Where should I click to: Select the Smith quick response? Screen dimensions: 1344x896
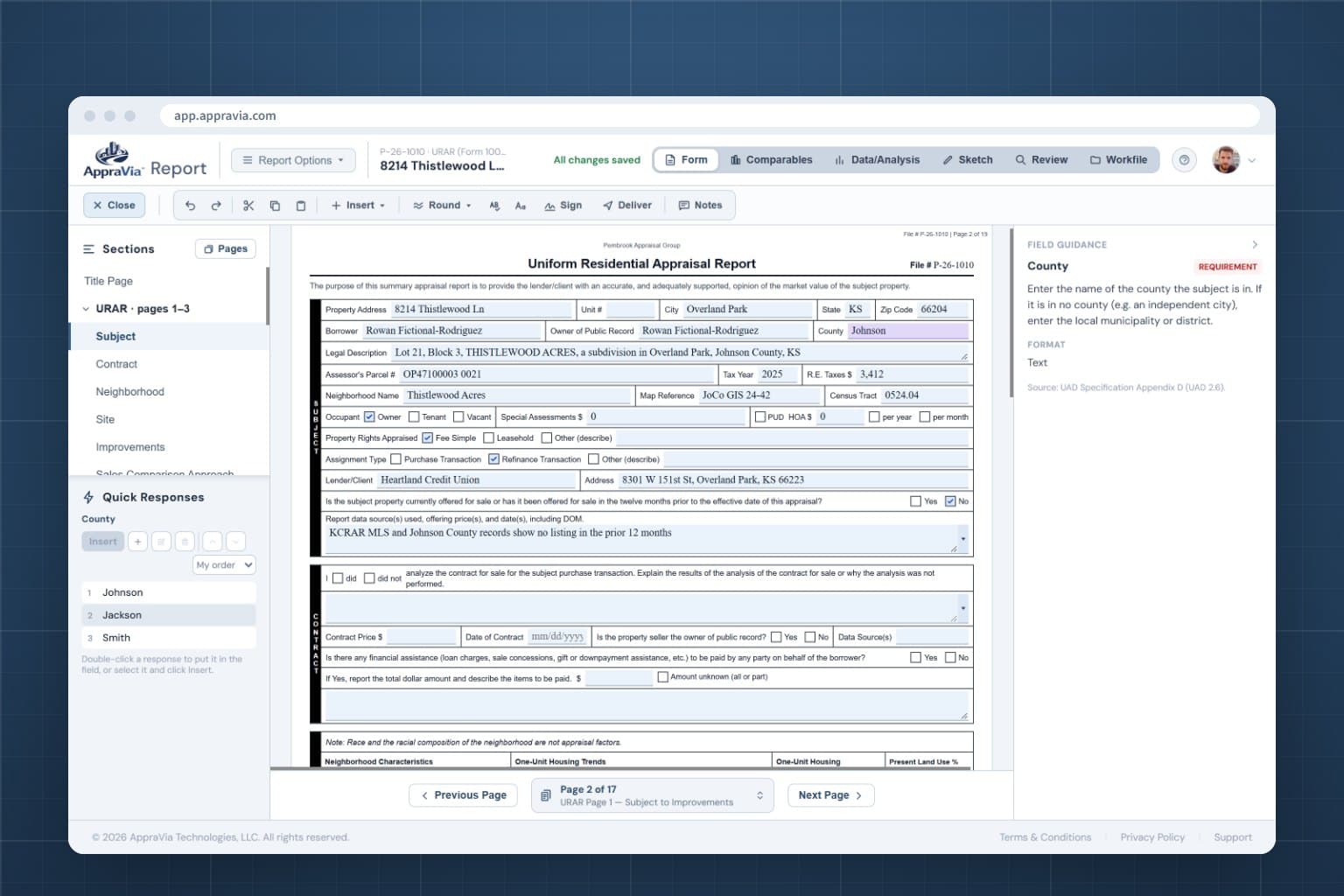[169, 638]
